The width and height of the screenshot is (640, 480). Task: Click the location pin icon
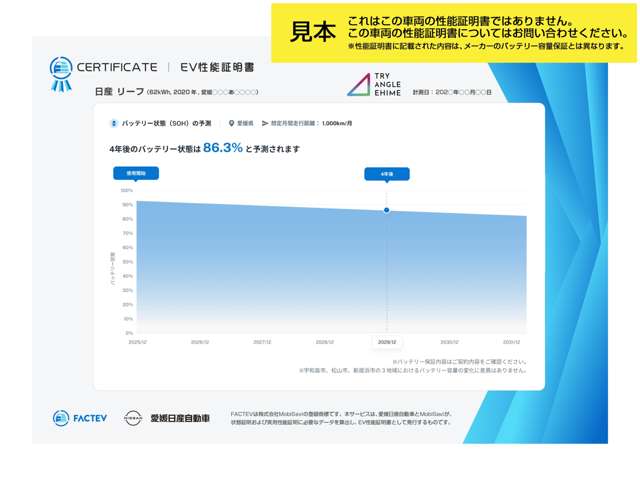[231, 123]
